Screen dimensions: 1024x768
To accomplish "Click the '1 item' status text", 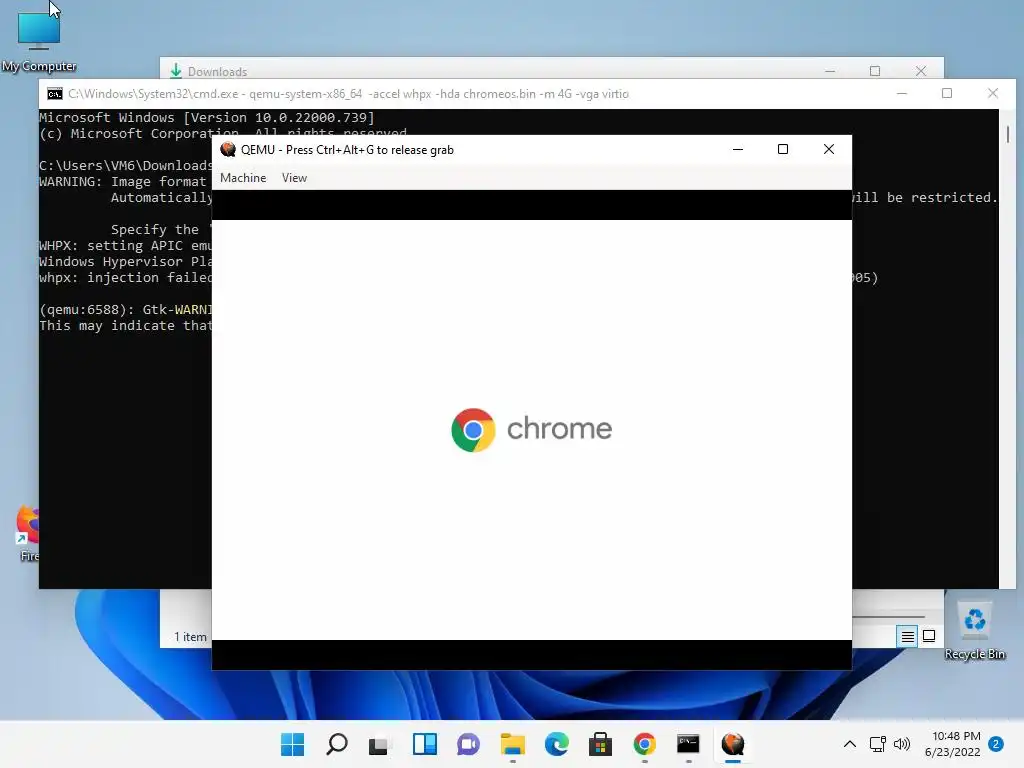I will click(190, 637).
